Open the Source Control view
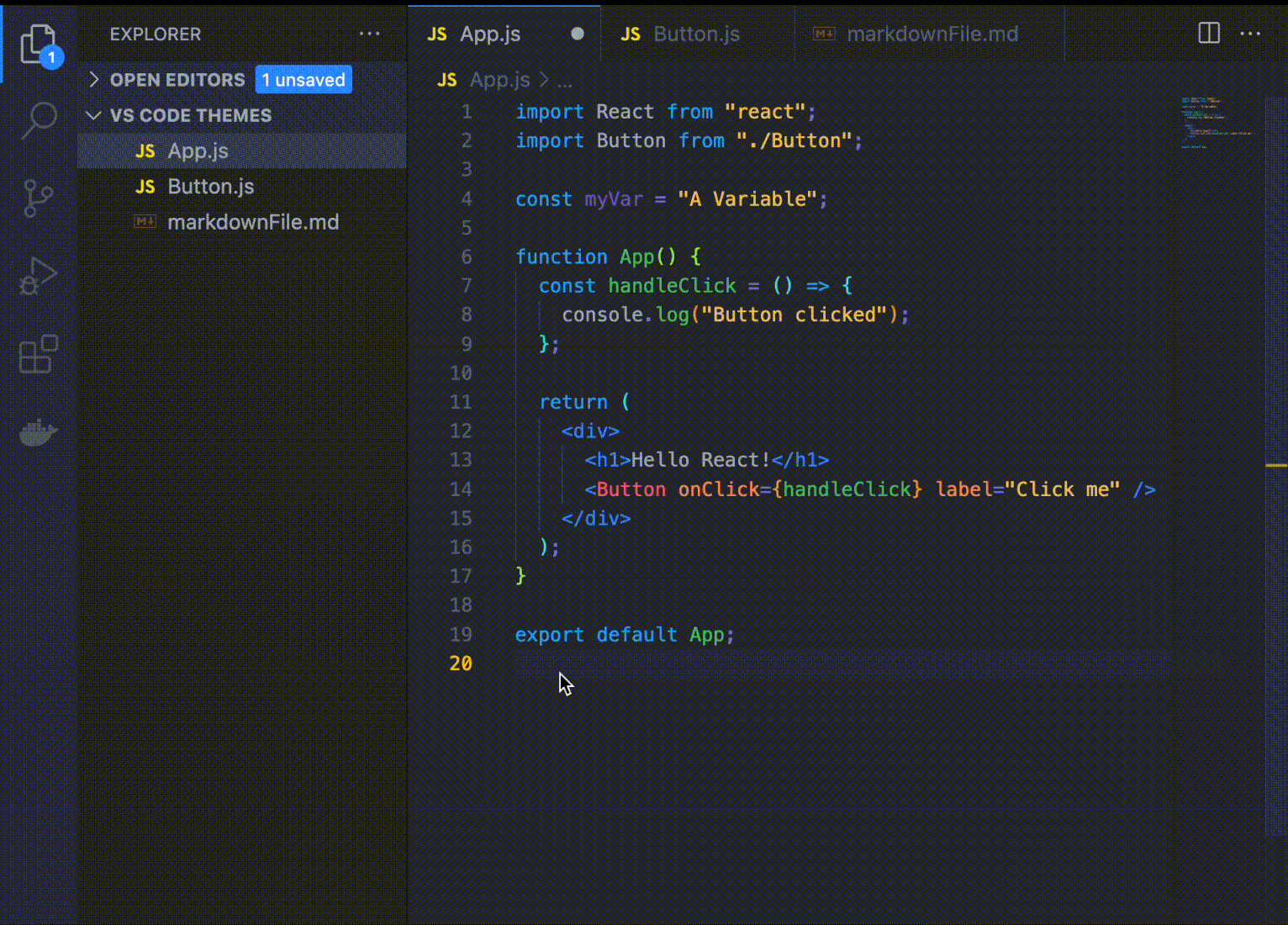 point(38,198)
